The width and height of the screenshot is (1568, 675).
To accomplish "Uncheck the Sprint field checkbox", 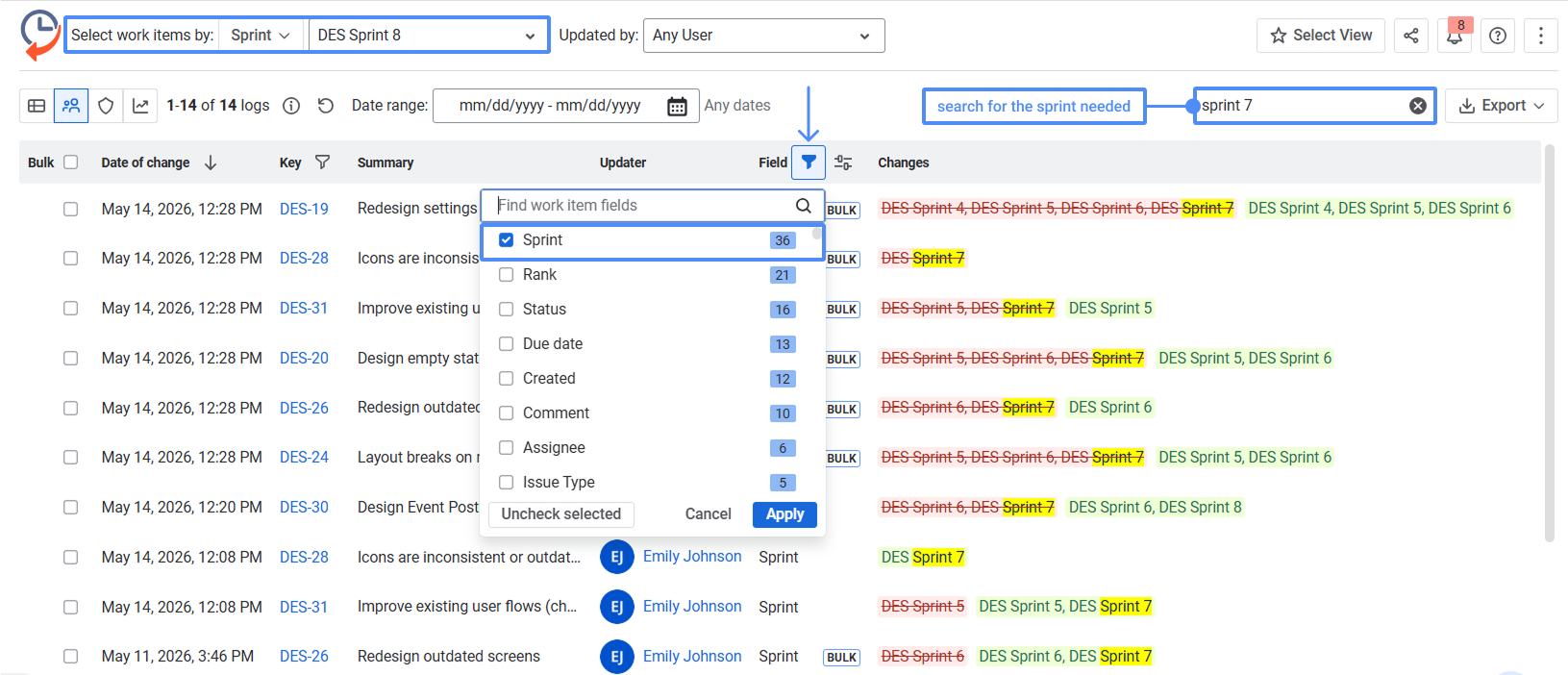I will (x=507, y=240).
